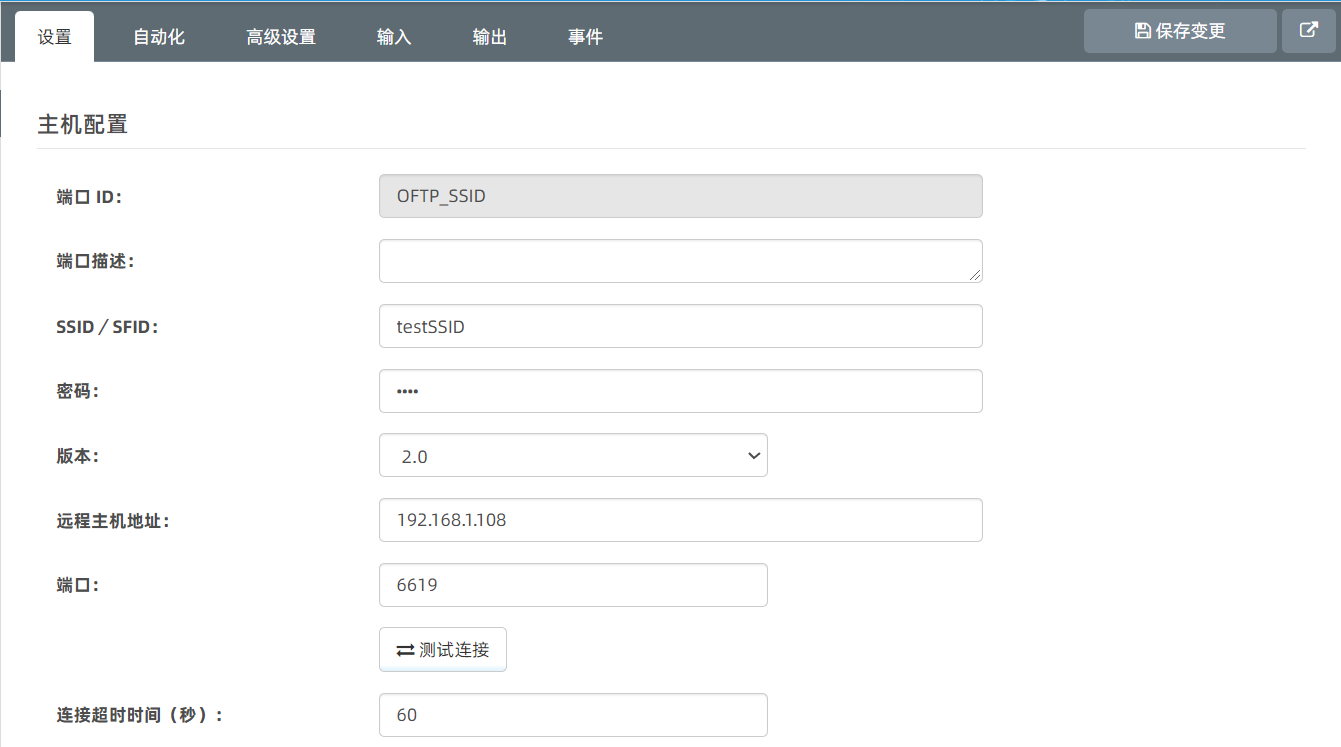
Task: Click the SSID / SFID field testSSID
Action: click(681, 326)
